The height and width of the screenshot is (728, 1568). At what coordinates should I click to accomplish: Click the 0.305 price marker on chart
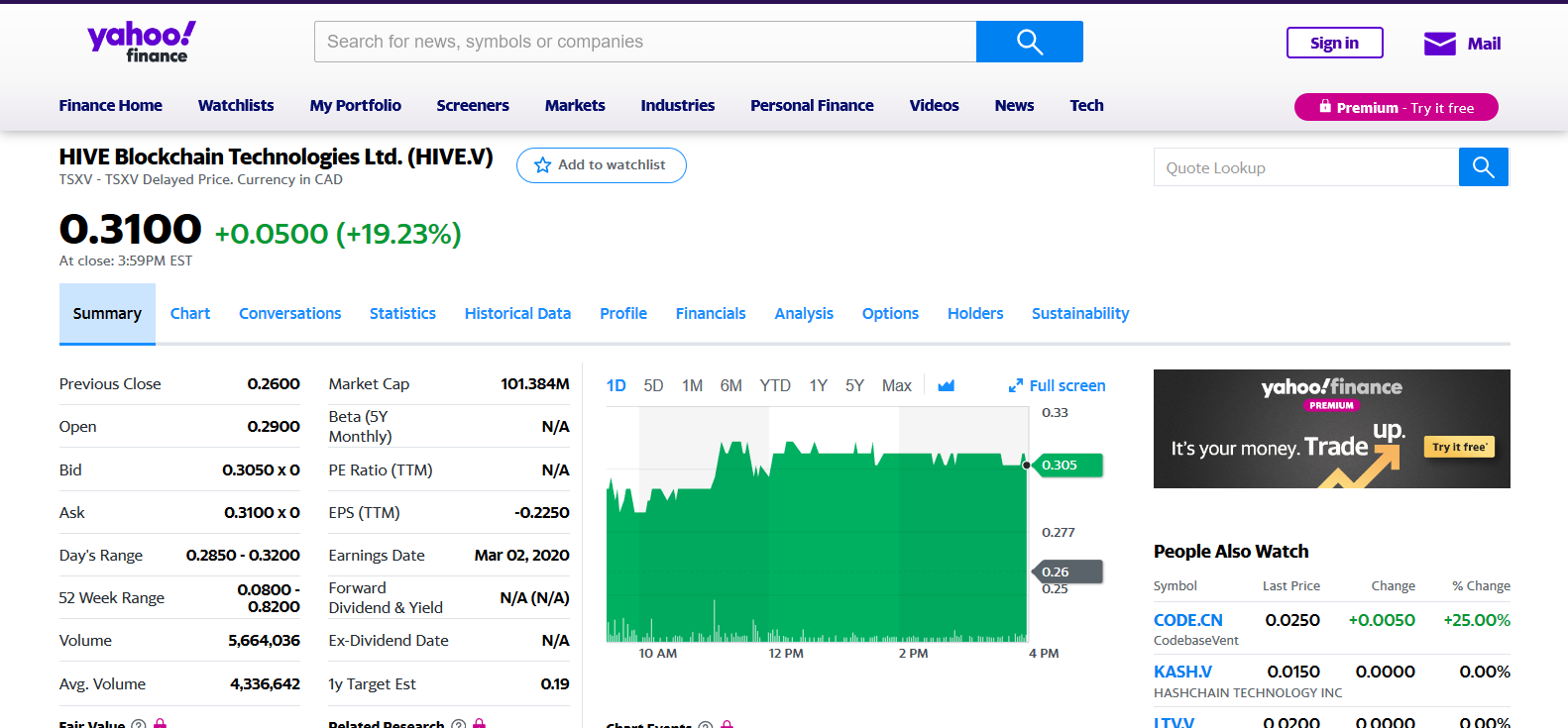pos(1066,465)
